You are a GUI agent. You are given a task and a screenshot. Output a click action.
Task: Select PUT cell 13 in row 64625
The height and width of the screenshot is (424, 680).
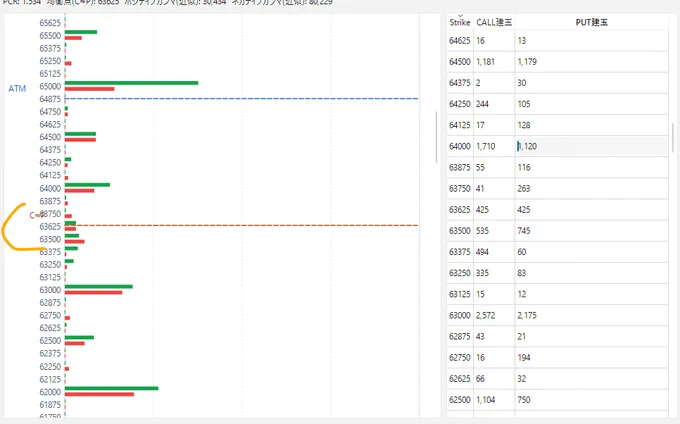pyautogui.click(x=521, y=41)
